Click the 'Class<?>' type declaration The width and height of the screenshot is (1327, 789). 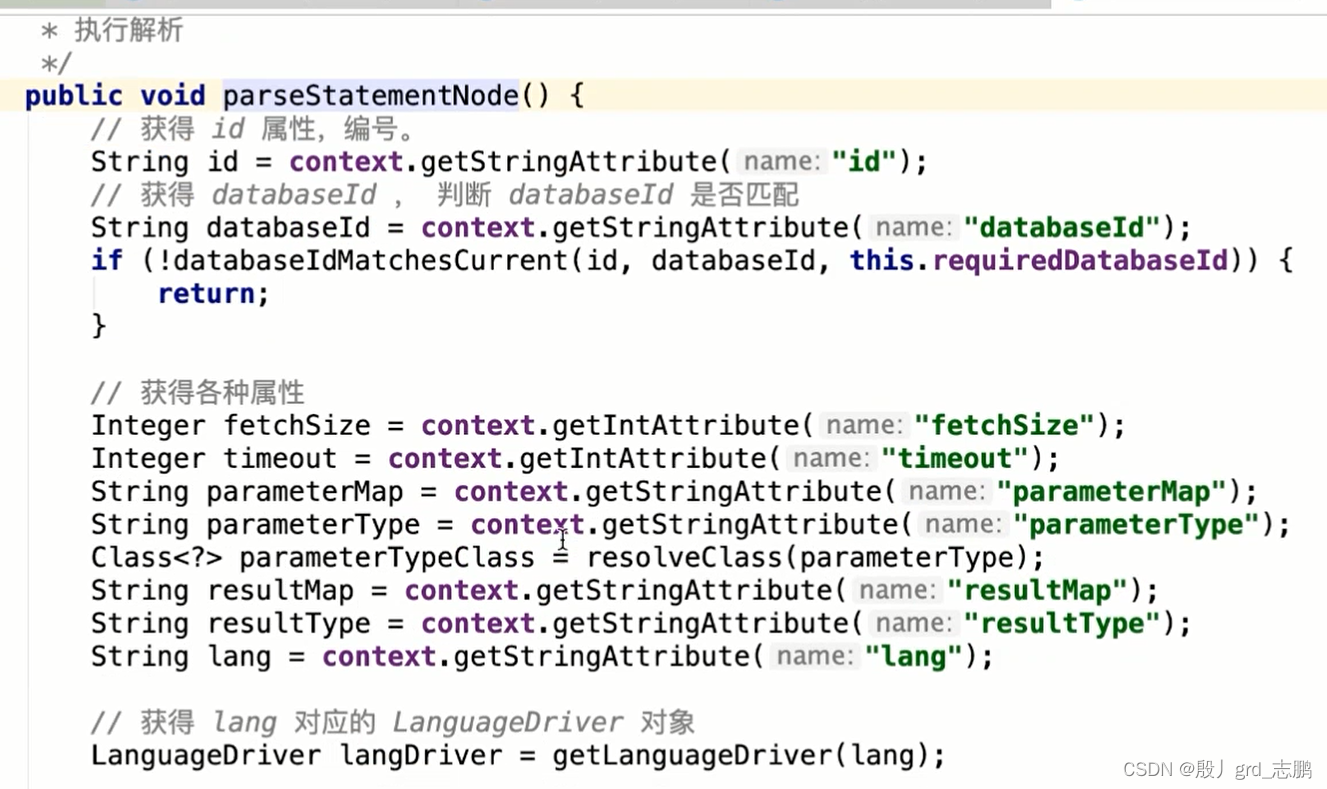tap(156, 557)
